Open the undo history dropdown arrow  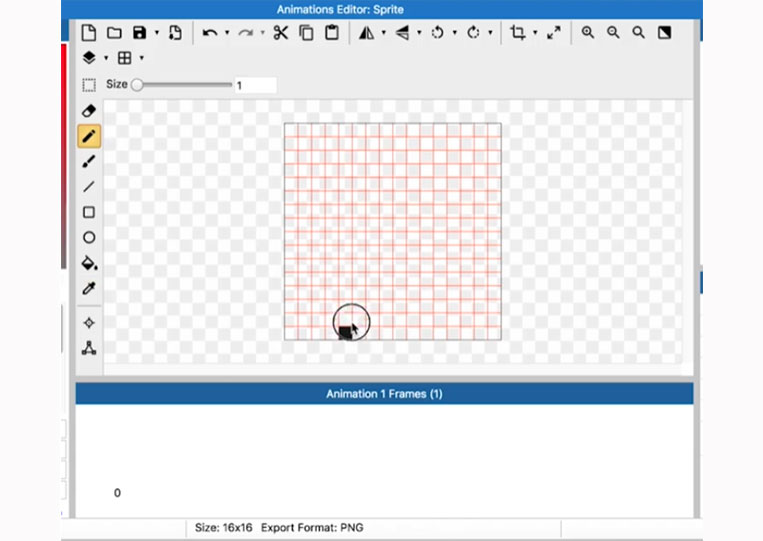coord(227,33)
